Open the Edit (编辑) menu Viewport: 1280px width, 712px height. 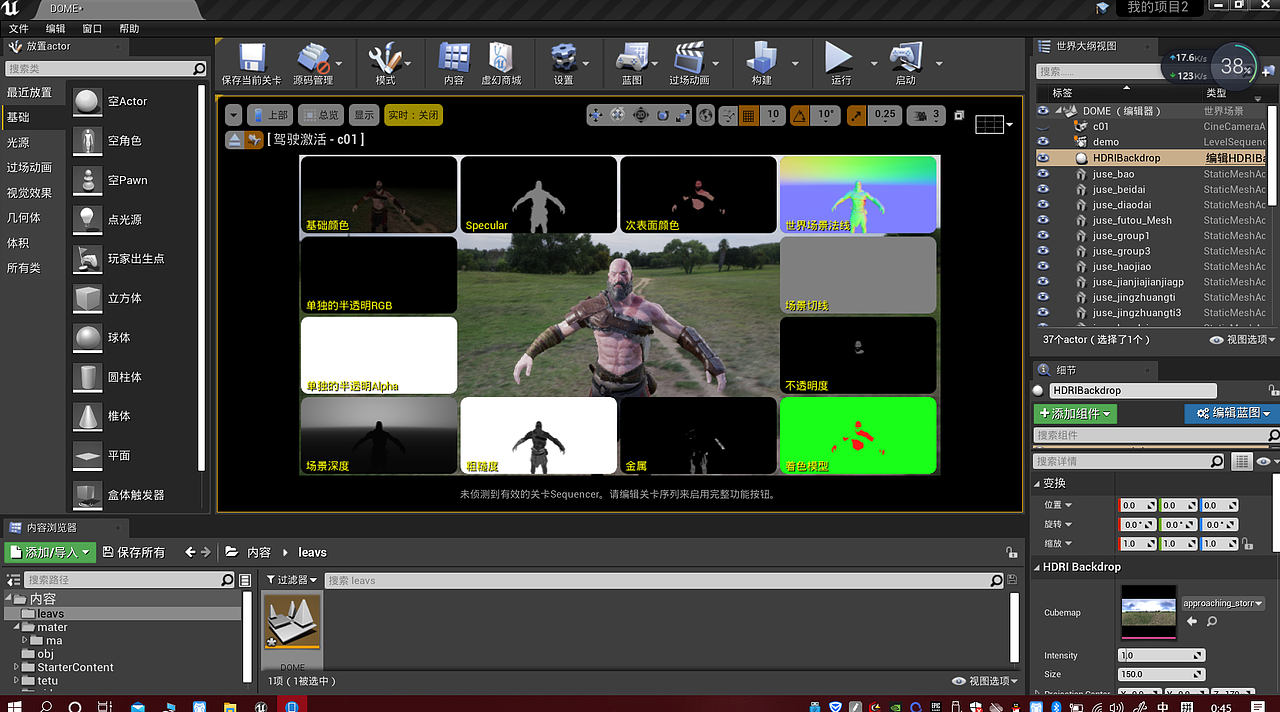tap(56, 29)
